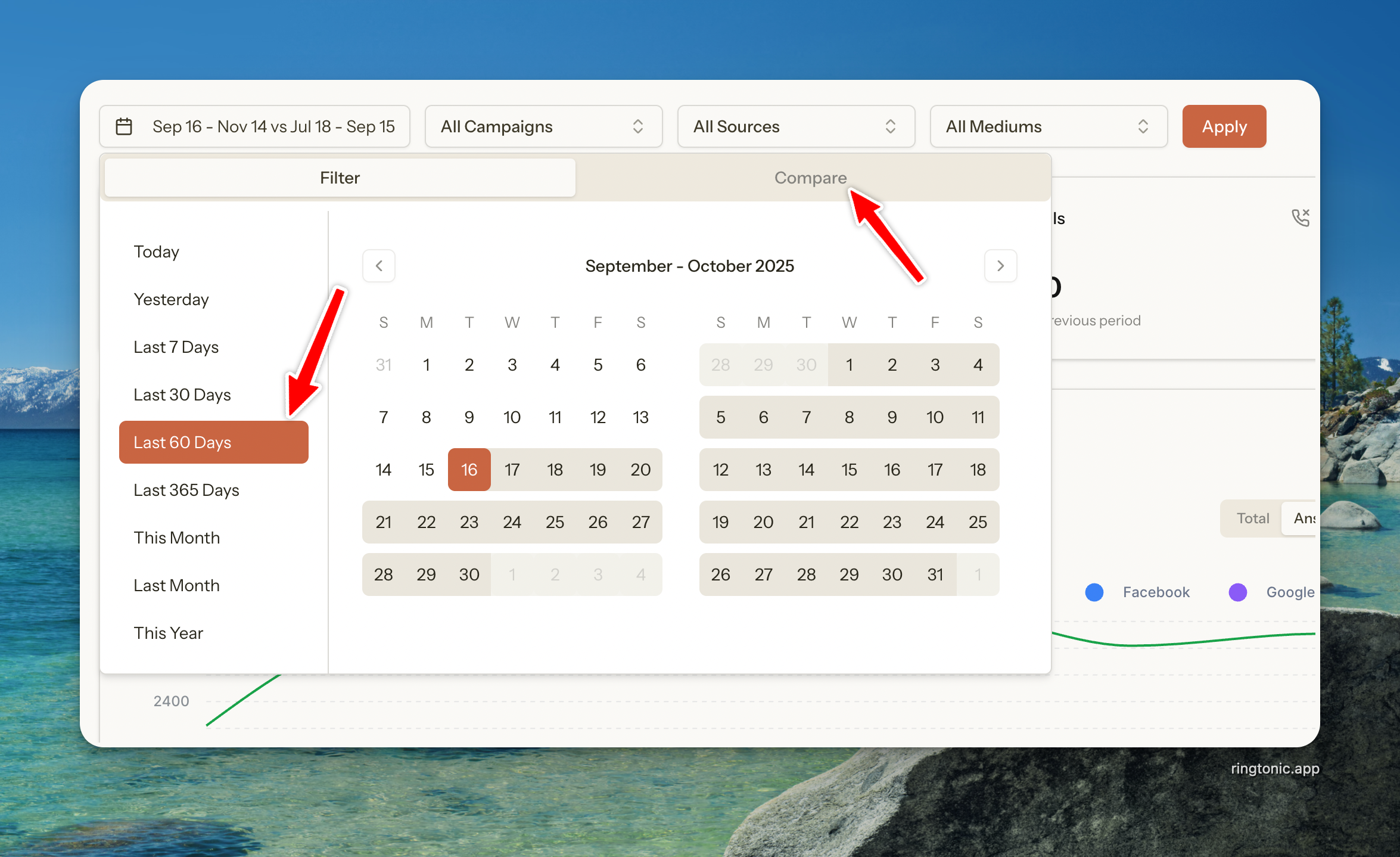Click the missed call phone icon
This screenshot has height=857, width=1400.
tap(1301, 218)
